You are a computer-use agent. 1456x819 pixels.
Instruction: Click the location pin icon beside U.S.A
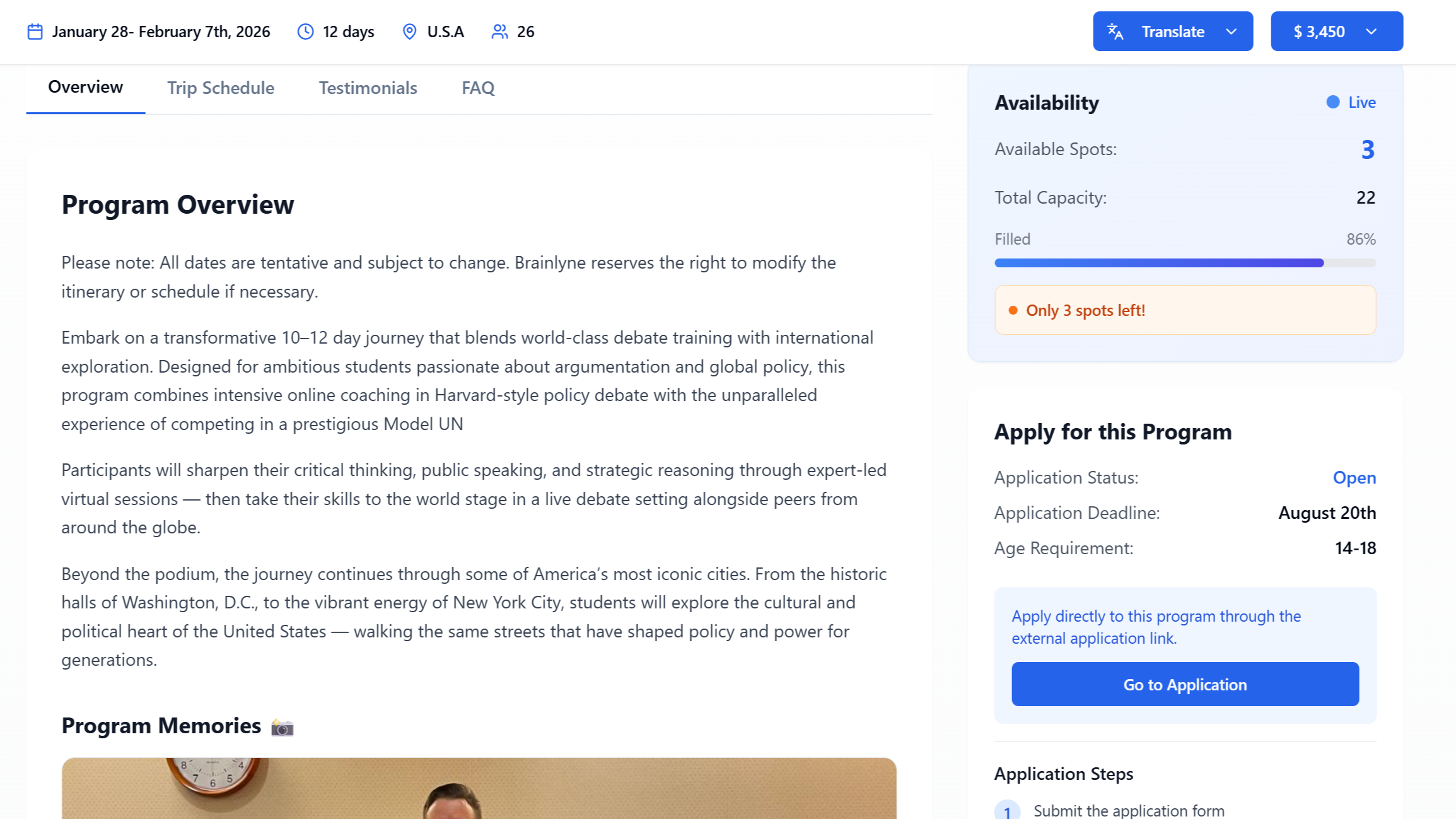(410, 32)
